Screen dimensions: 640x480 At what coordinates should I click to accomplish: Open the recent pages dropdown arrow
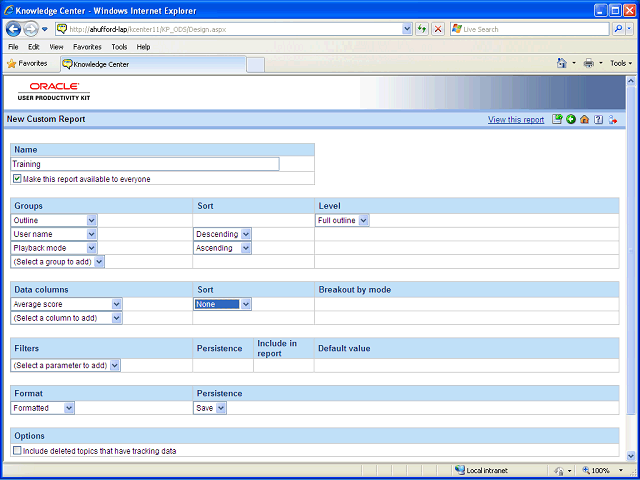pyautogui.click(x=44, y=29)
